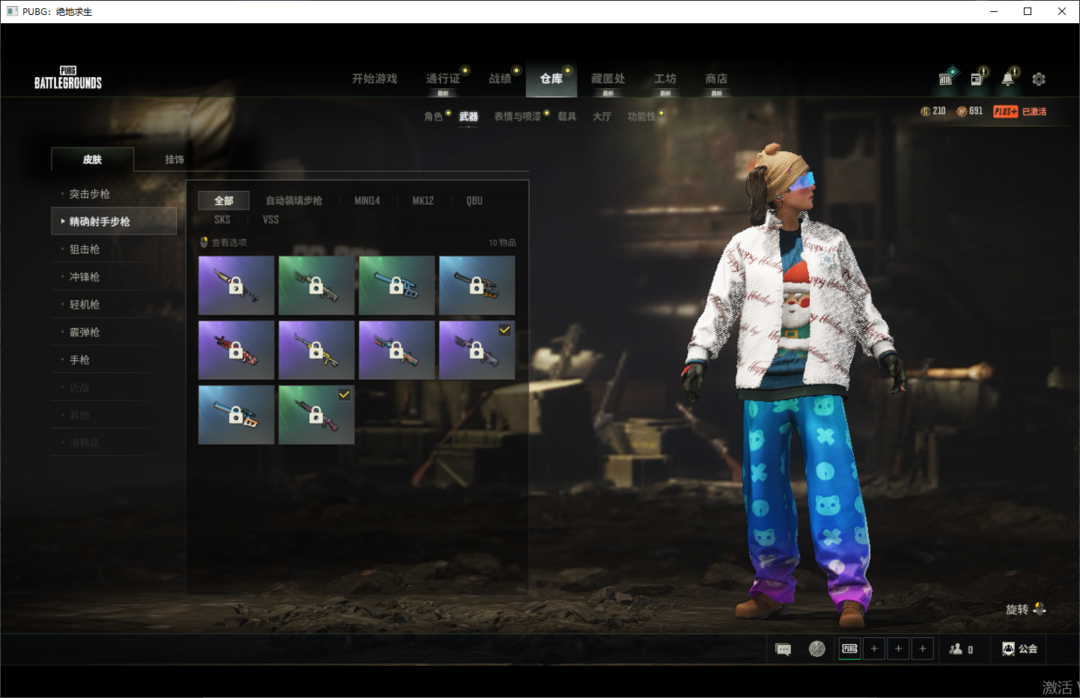The image size is (1080, 698).
Task: Select the PUBG squad slot
Action: point(850,648)
